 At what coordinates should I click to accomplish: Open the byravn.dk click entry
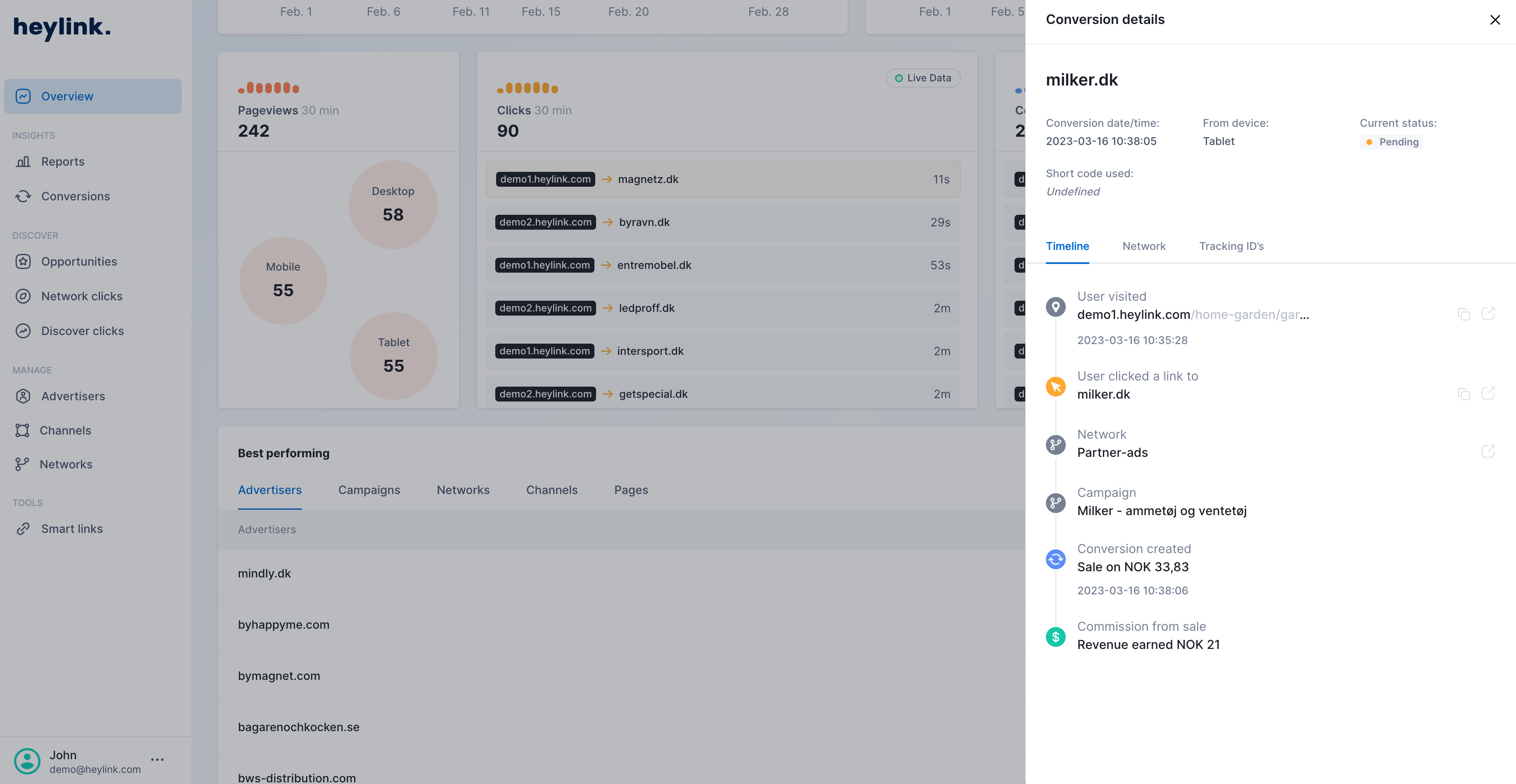(x=723, y=222)
